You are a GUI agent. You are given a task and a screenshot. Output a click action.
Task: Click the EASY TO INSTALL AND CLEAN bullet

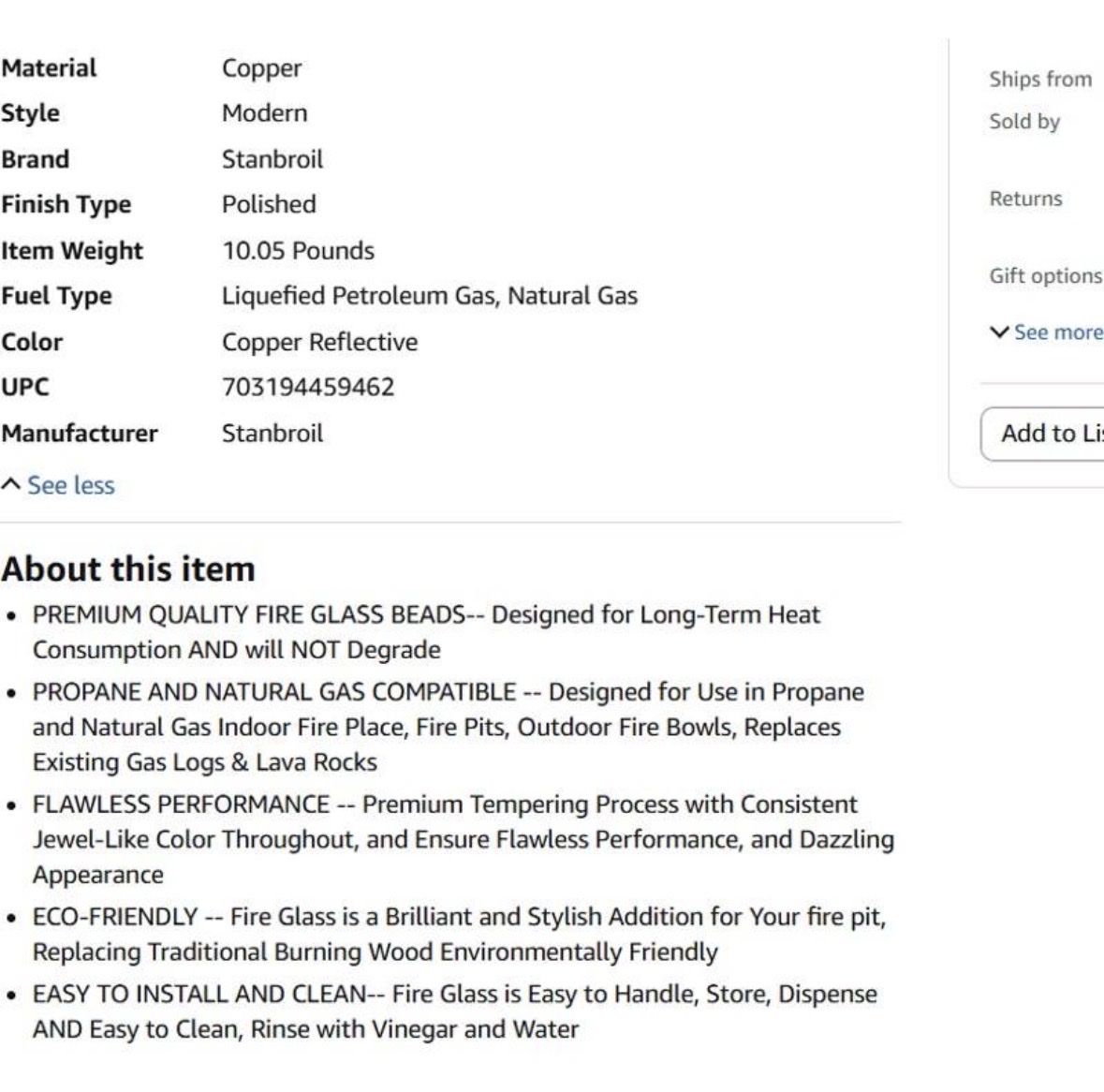pyautogui.click(x=455, y=1011)
